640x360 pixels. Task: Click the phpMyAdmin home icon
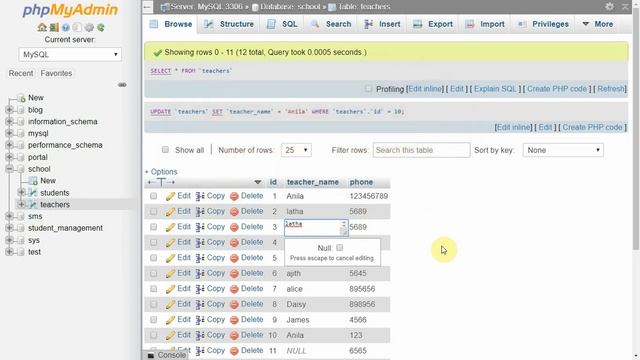tap(42, 27)
